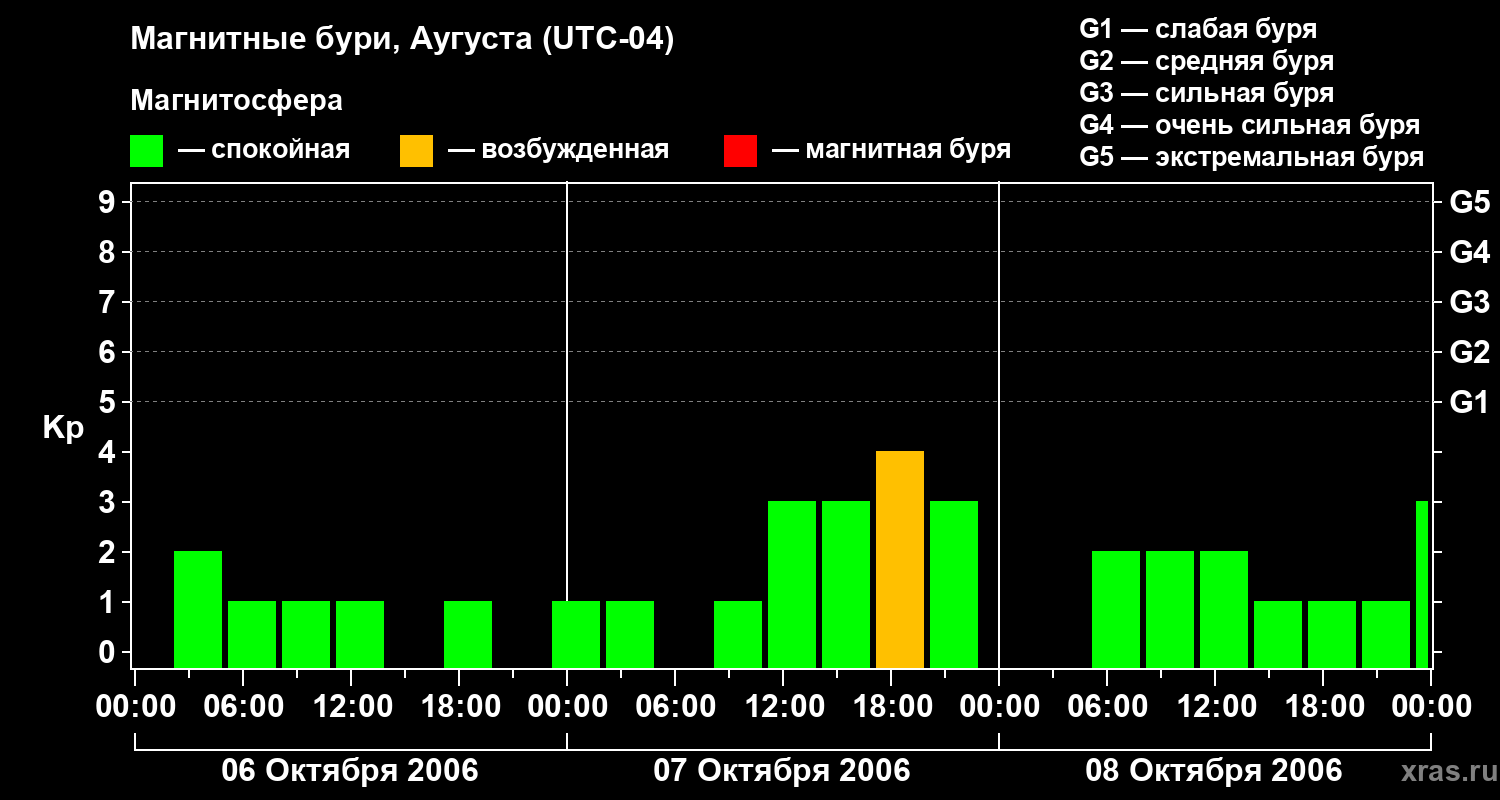Click the '08 Октября 2006' date label
This screenshot has width=1500, height=800.
(x=1214, y=771)
